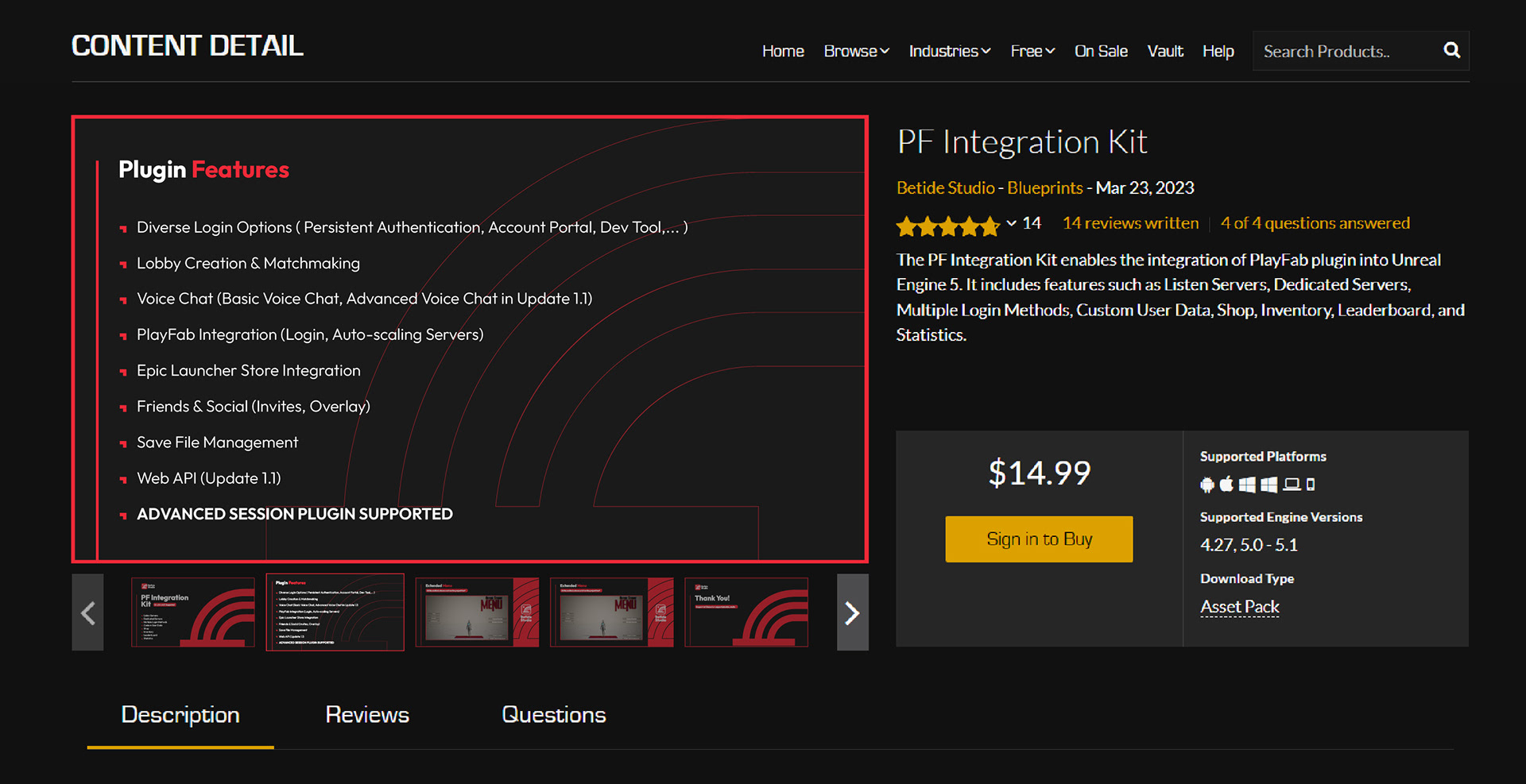Select the Thank You thumbnail

click(x=746, y=612)
